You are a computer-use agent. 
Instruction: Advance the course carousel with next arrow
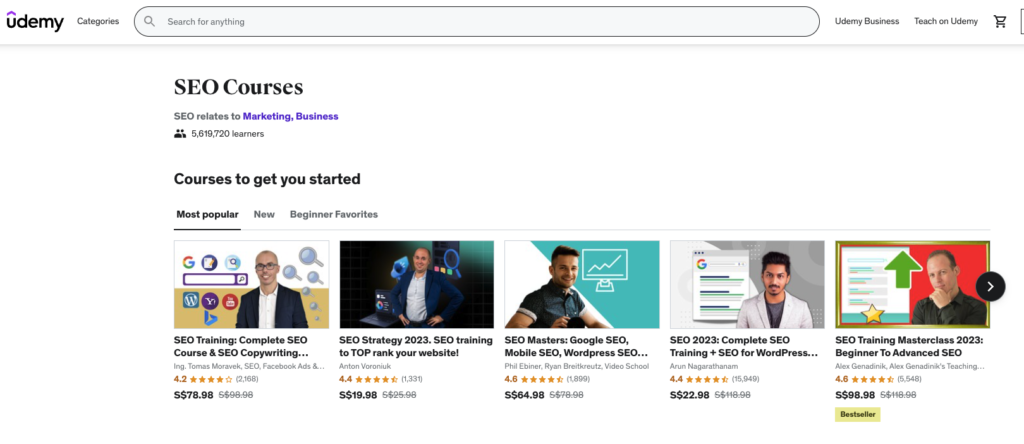point(990,286)
